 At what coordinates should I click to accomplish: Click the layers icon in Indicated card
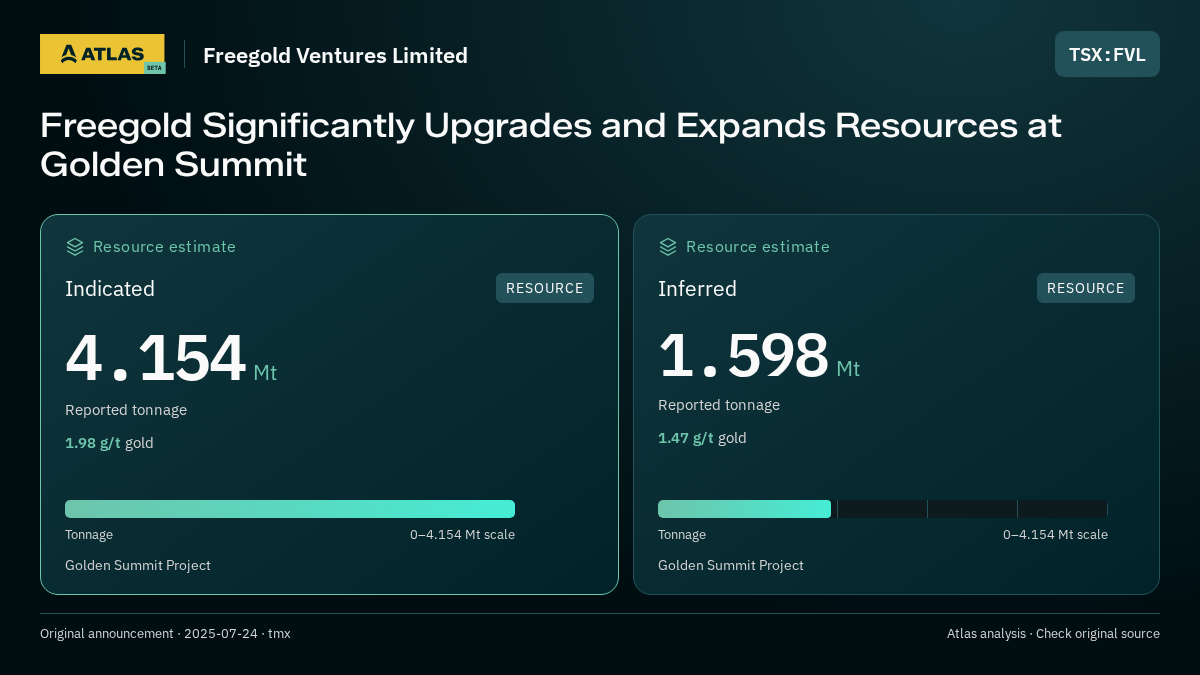[x=75, y=247]
